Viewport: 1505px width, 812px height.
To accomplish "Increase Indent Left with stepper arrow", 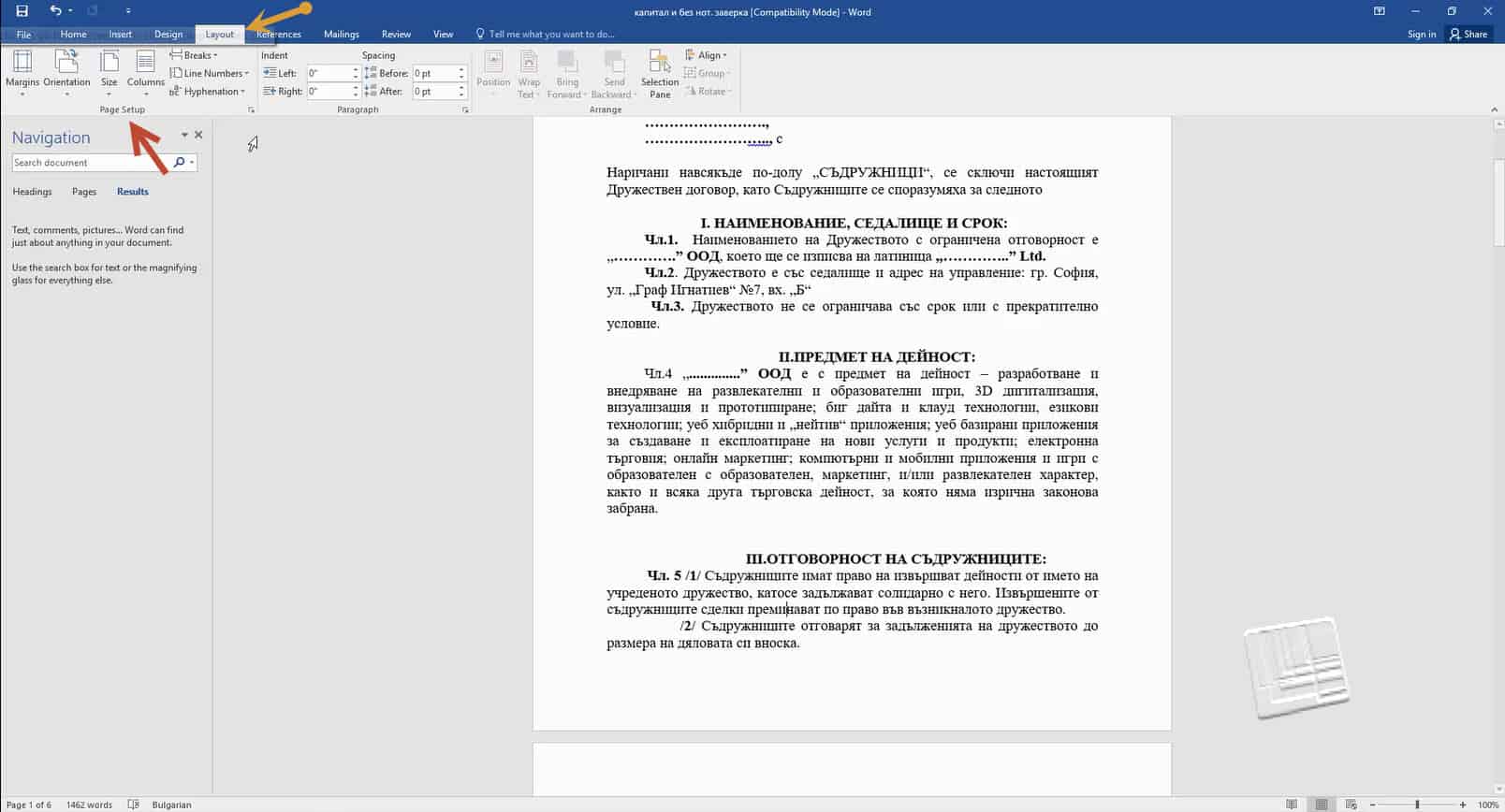I will 356,69.
